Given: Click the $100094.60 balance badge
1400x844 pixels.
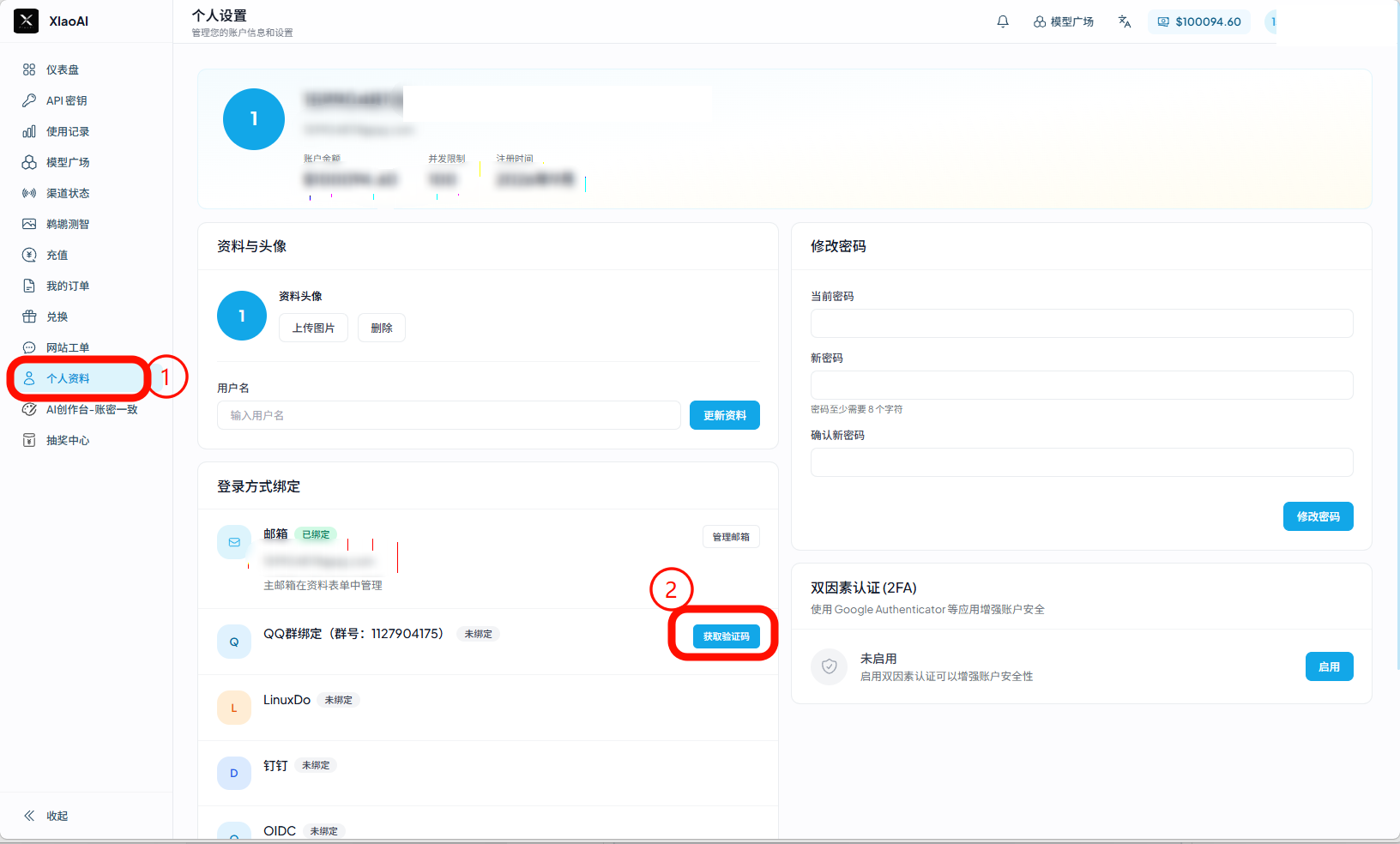Looking at the screenshot, I should pyautogui.click(x=1199, y=21).
